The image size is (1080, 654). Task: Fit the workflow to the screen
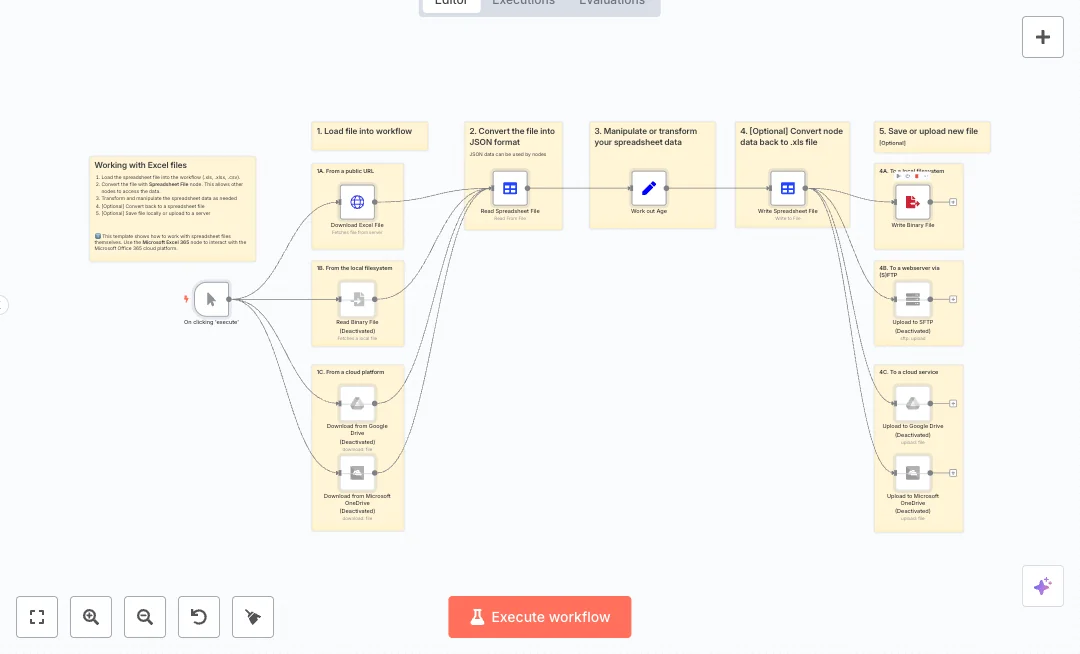click(37, 617)
